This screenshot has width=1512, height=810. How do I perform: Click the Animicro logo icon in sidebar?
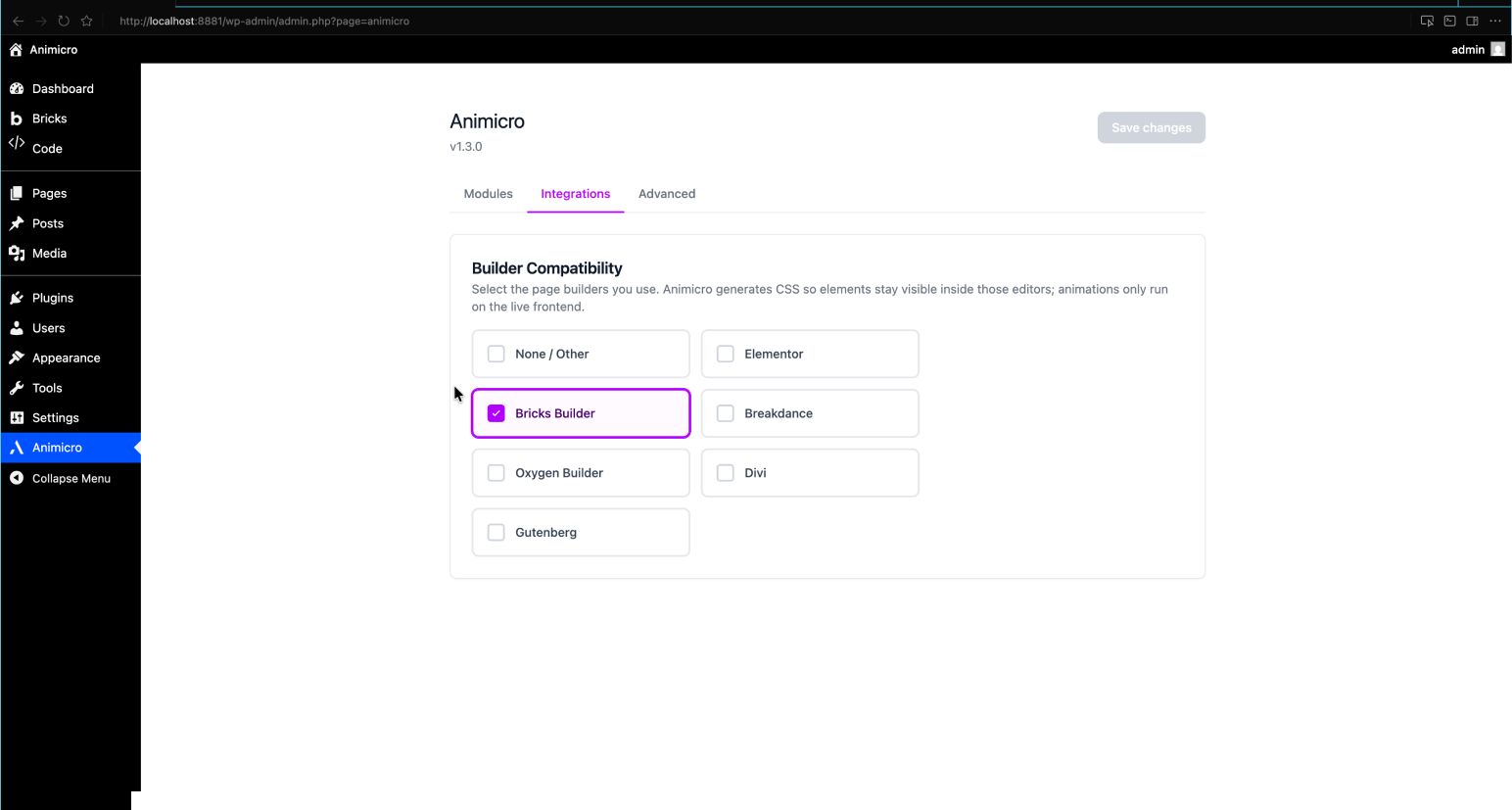pos(17,448)
